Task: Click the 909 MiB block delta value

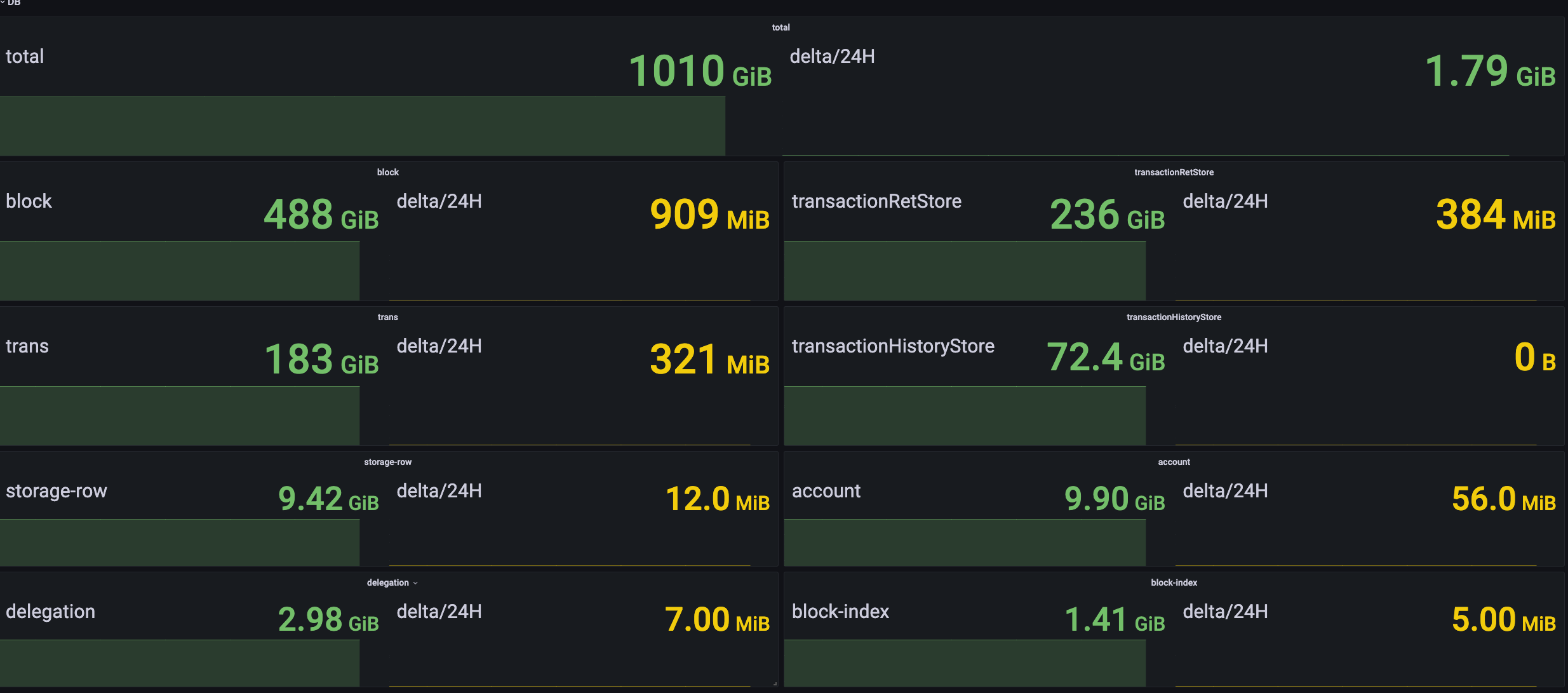Action: click(x=709, y=215)
